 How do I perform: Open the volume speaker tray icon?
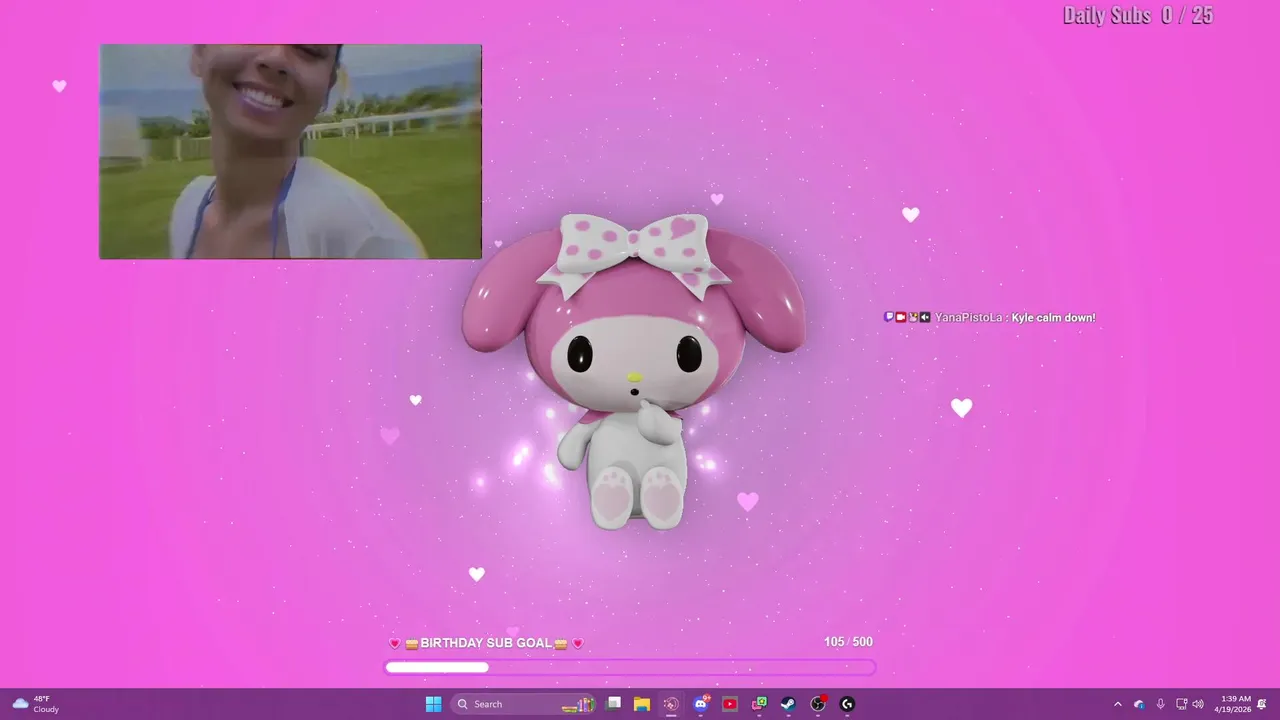tap(1198, 704)
